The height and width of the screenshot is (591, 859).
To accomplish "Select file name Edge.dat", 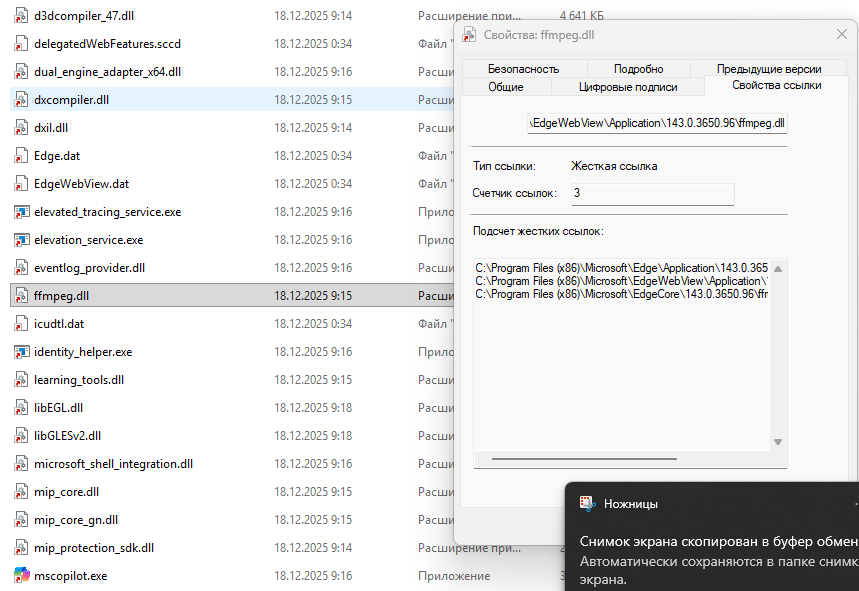I will (x=57, y=156).
